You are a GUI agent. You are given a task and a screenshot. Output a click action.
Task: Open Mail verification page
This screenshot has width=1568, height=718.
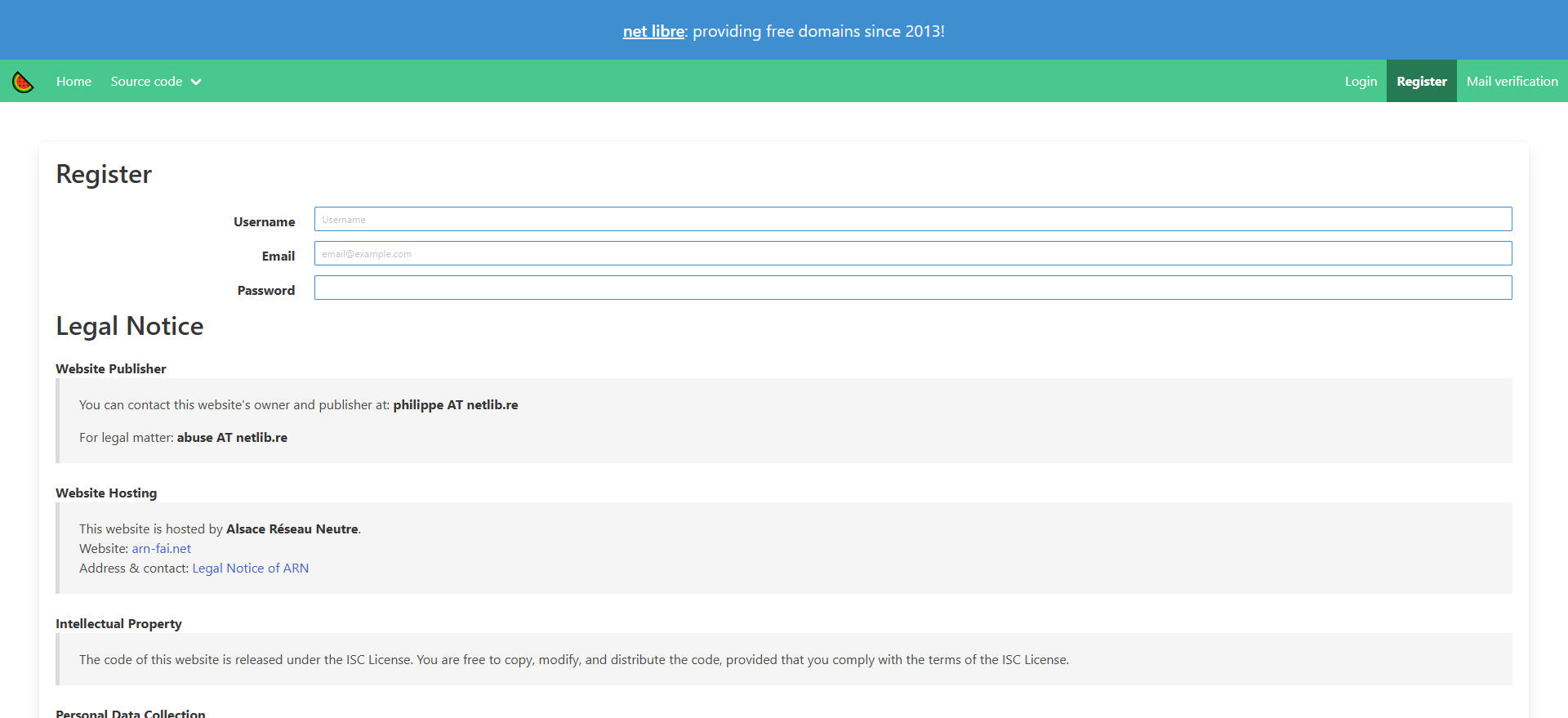tap(1512, 82)
